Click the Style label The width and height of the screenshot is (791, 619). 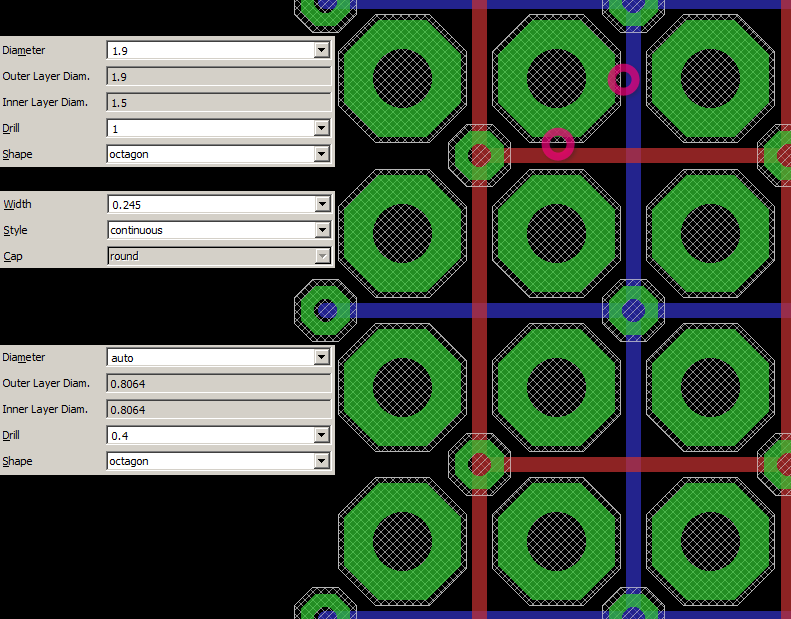15,231
